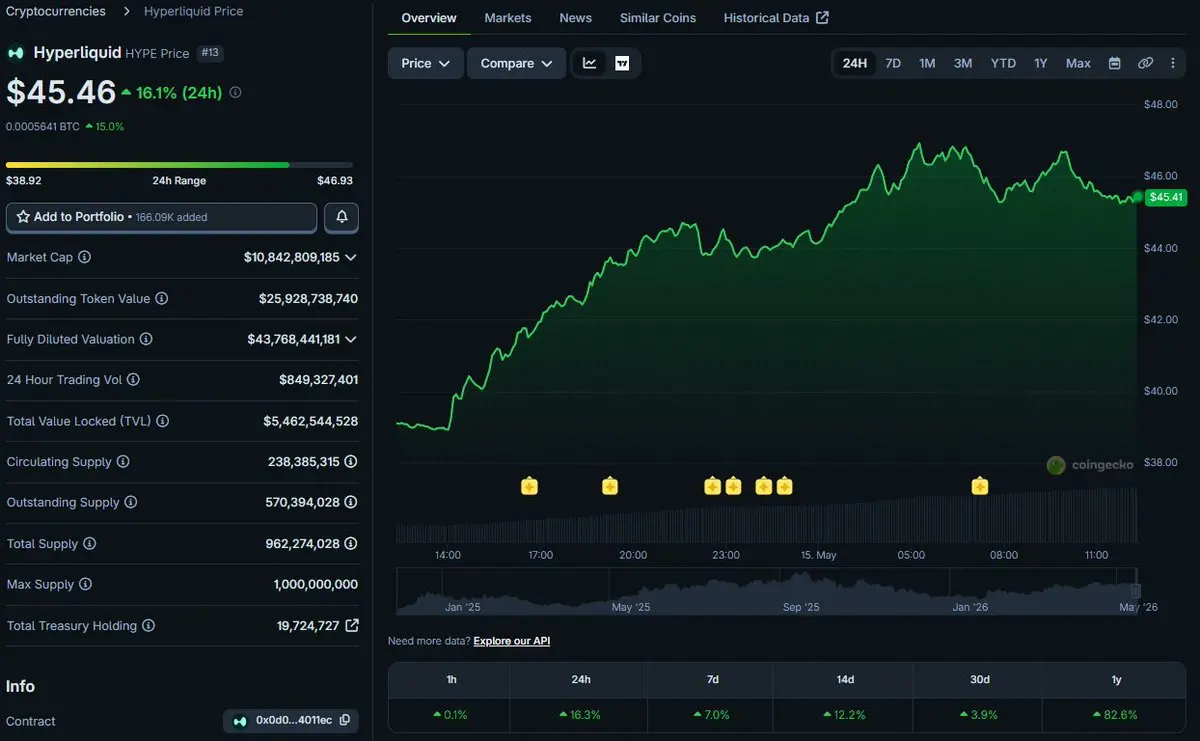This screenshot has height=741, width=1200.
Task: Click the price alert bell icon
Action: coord(342,217)
